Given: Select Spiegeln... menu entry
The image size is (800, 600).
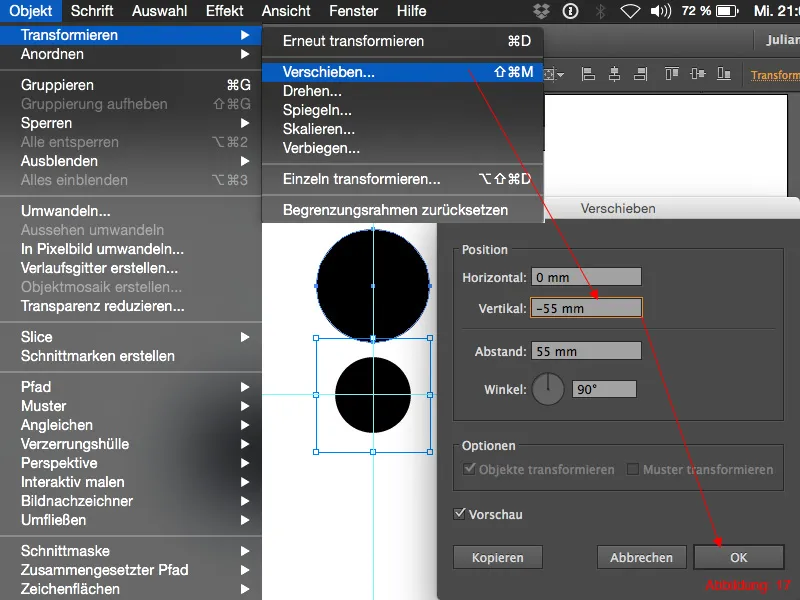Looking at the screenshot, I should (403, 110).
